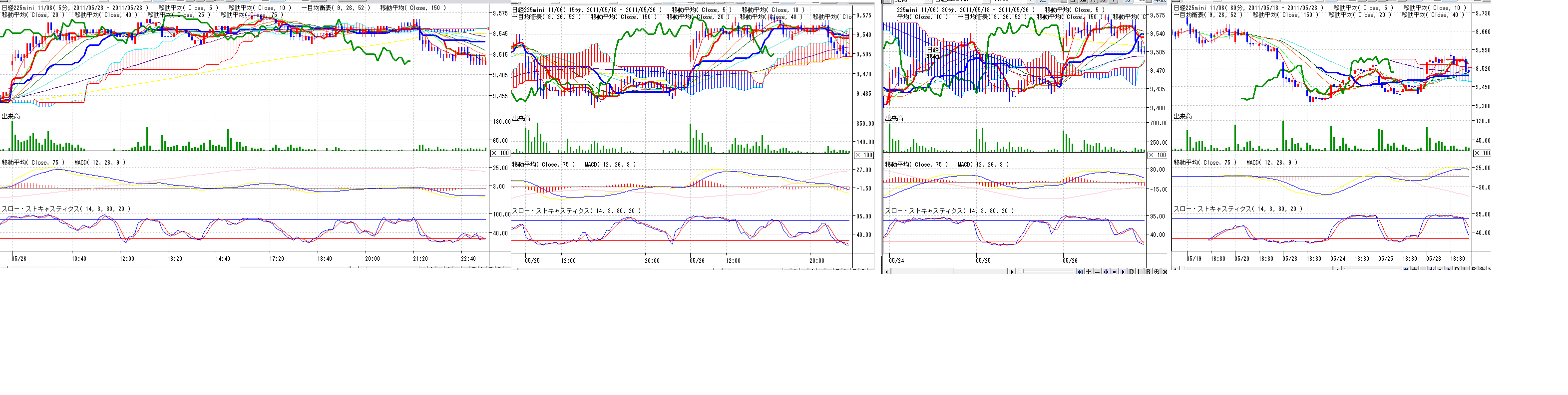Image resolution: width=1568 pixels, height=395 pixels.
Task: Click the ×100 box in 60-minute chart
Action: tap(1481, 153)
